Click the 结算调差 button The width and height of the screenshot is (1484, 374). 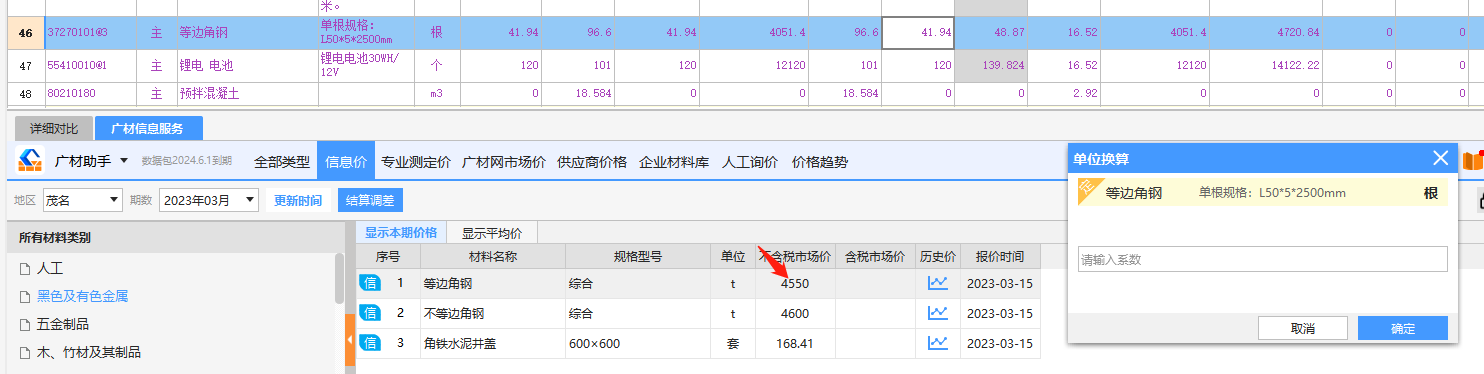tap(370, 200)
